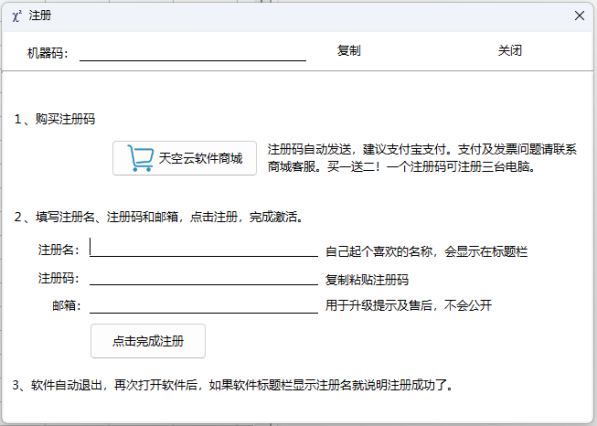Click into the 邮箱 input field
597x426 pixels.
pos(204,305)
